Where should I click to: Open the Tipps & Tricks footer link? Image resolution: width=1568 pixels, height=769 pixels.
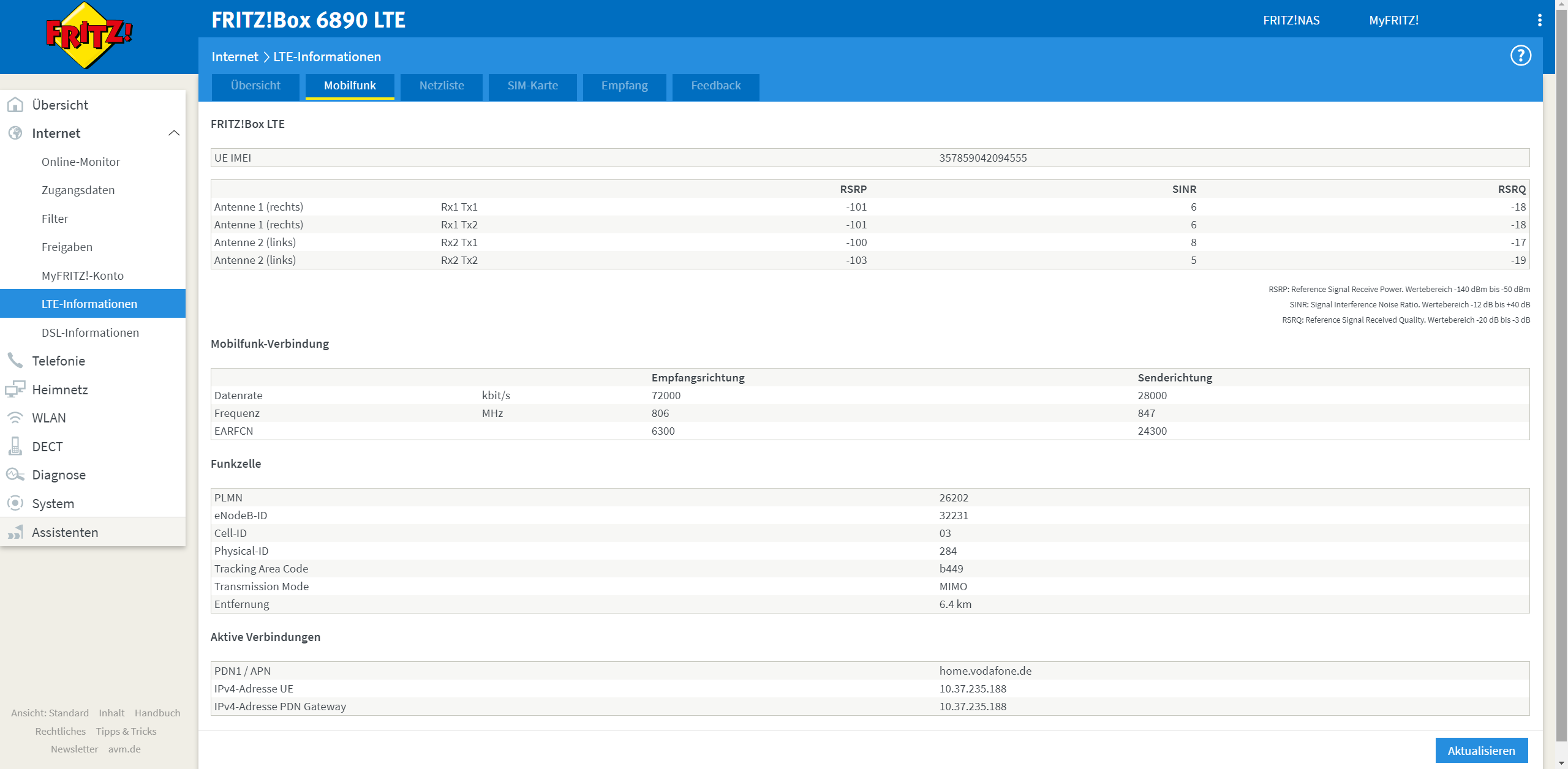tap(126, 731)
